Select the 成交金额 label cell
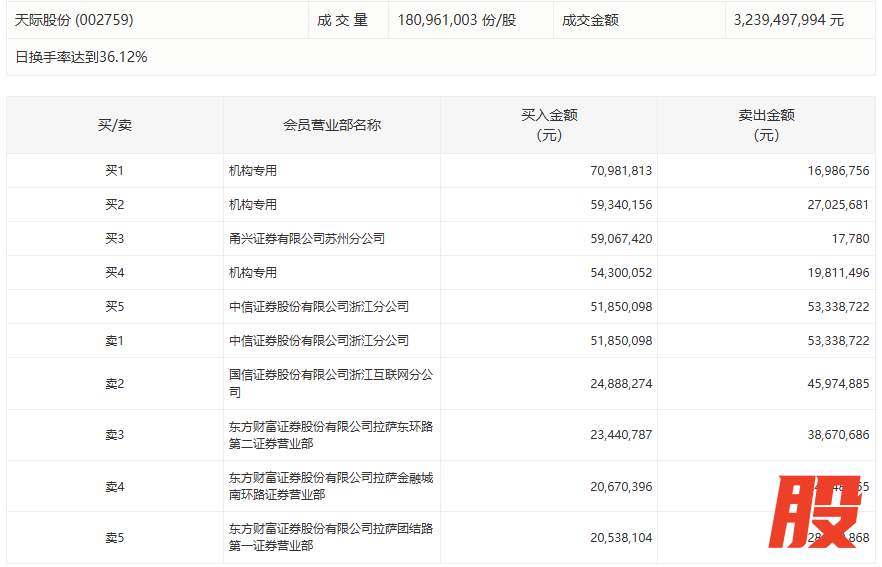 coord(590,20)
